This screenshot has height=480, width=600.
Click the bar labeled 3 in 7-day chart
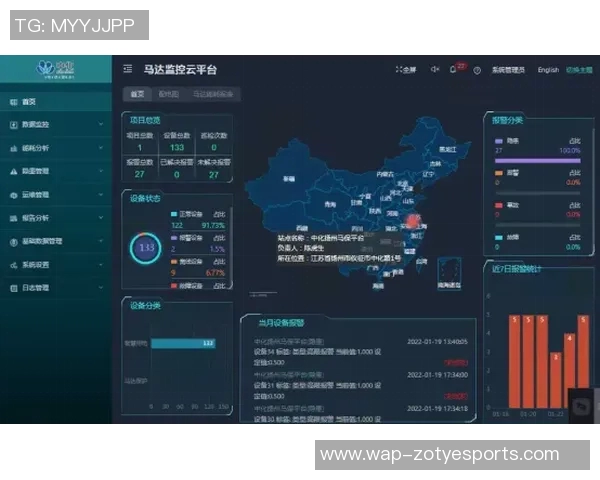pyautogui.click(x=556, y=380)
